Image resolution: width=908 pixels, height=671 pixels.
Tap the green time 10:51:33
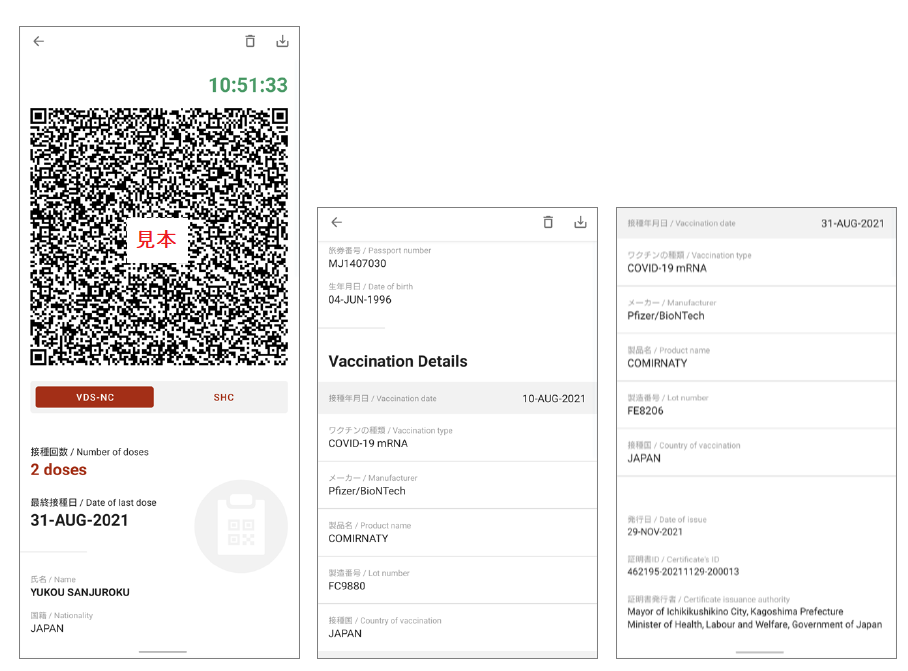coord(248,85)
